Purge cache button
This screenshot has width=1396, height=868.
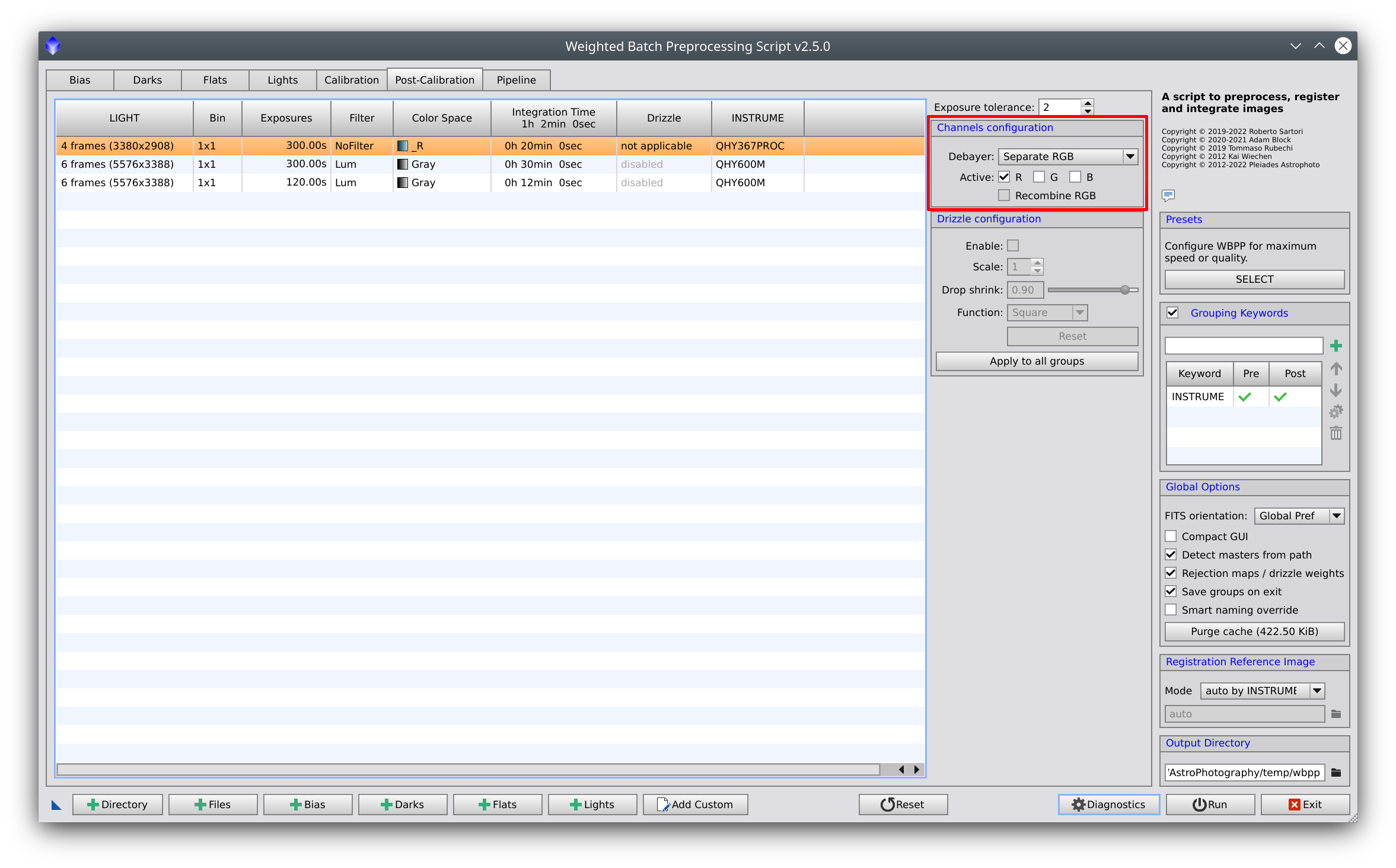1254,631
